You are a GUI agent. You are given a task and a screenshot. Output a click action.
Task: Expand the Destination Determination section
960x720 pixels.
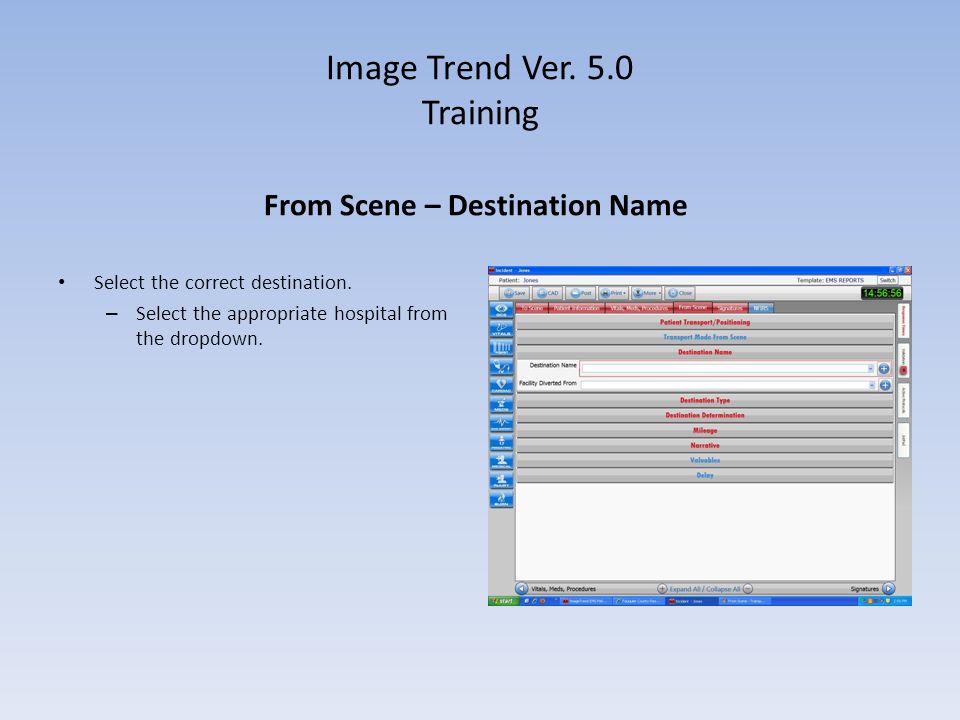coord(705,415)
